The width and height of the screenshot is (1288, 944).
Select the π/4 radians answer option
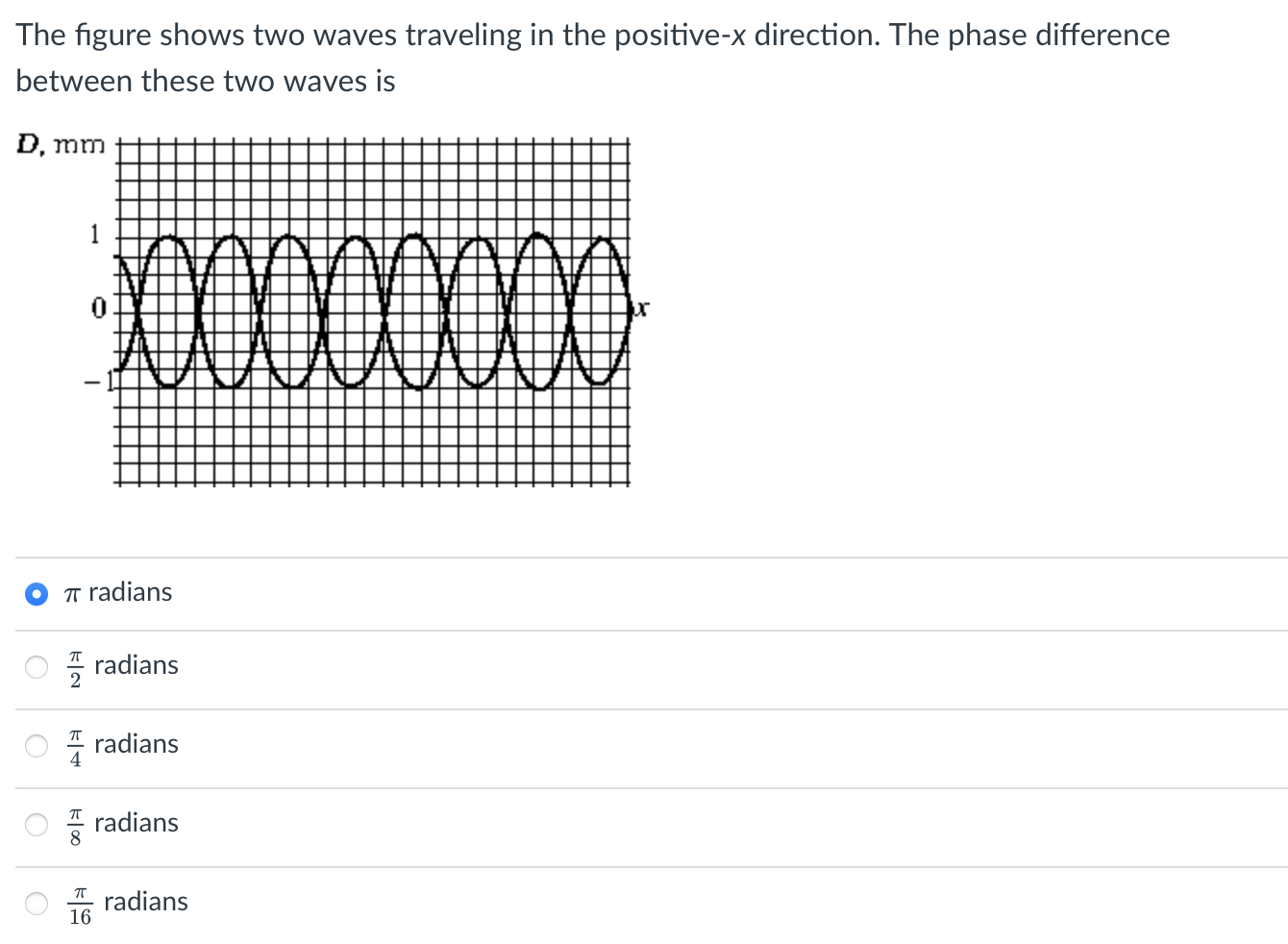pos(37,746)
